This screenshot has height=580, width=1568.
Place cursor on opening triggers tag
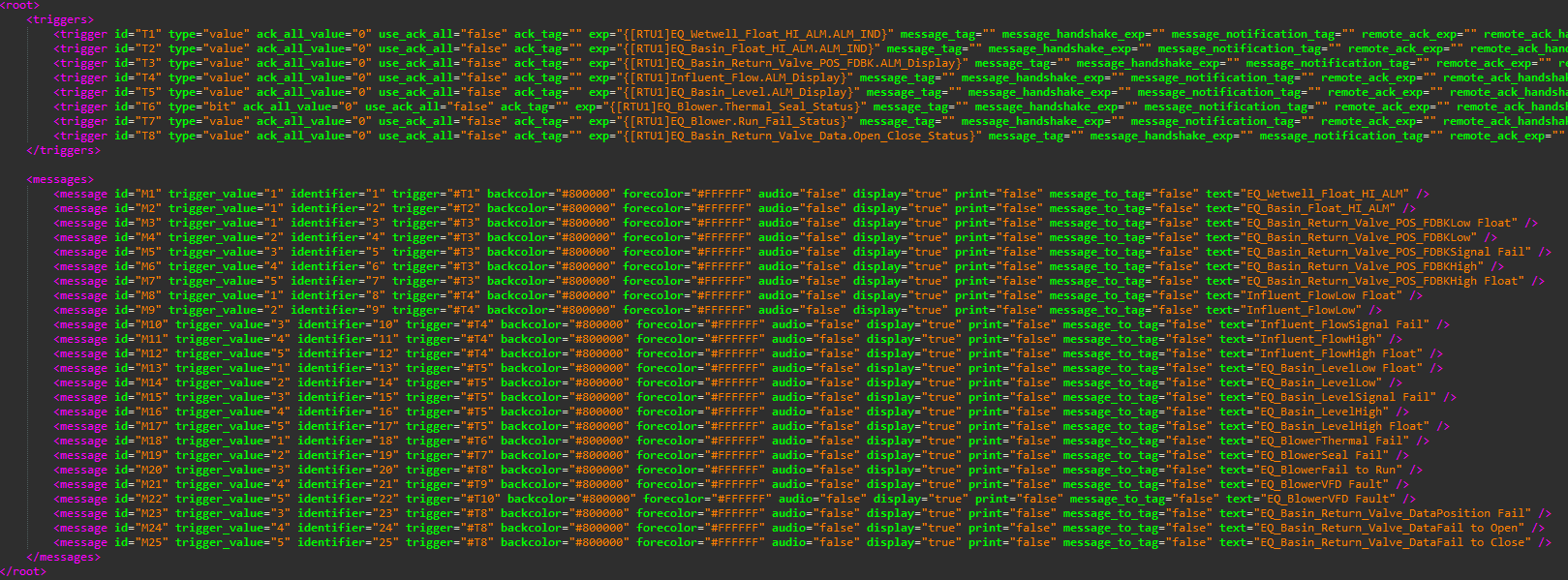click(60, 19)
